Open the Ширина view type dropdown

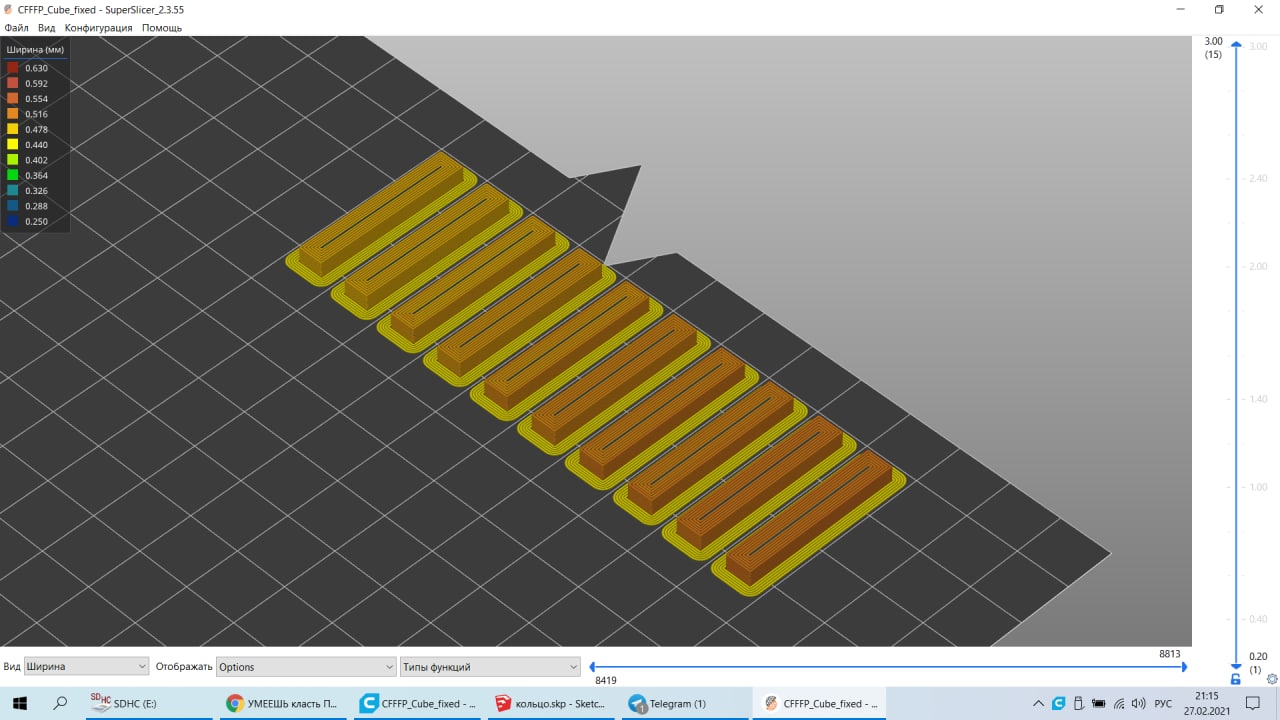tap(86, 666)
